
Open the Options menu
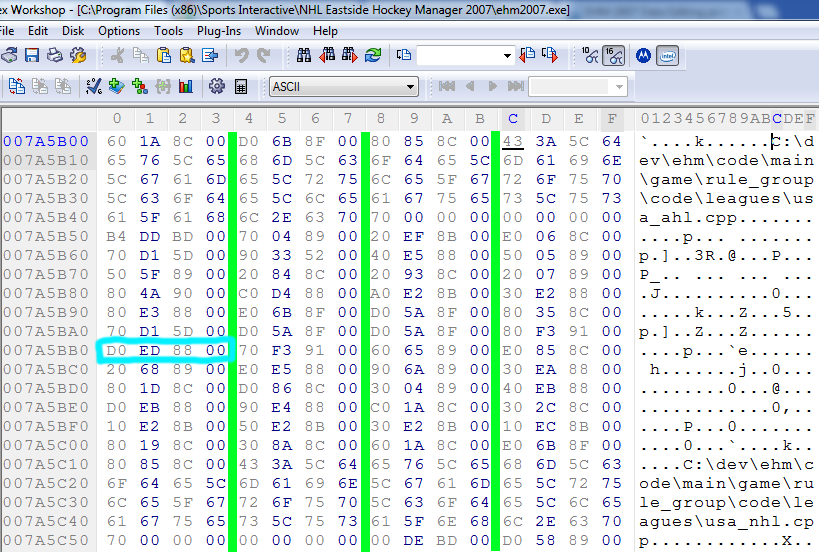coord(119,31)
